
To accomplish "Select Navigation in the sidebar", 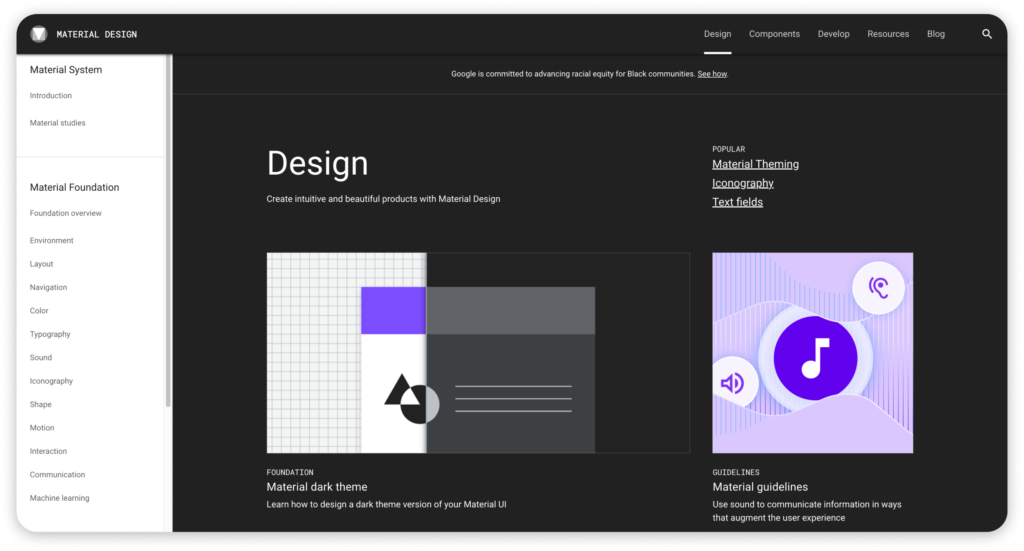I will click(x=48, y=287).
